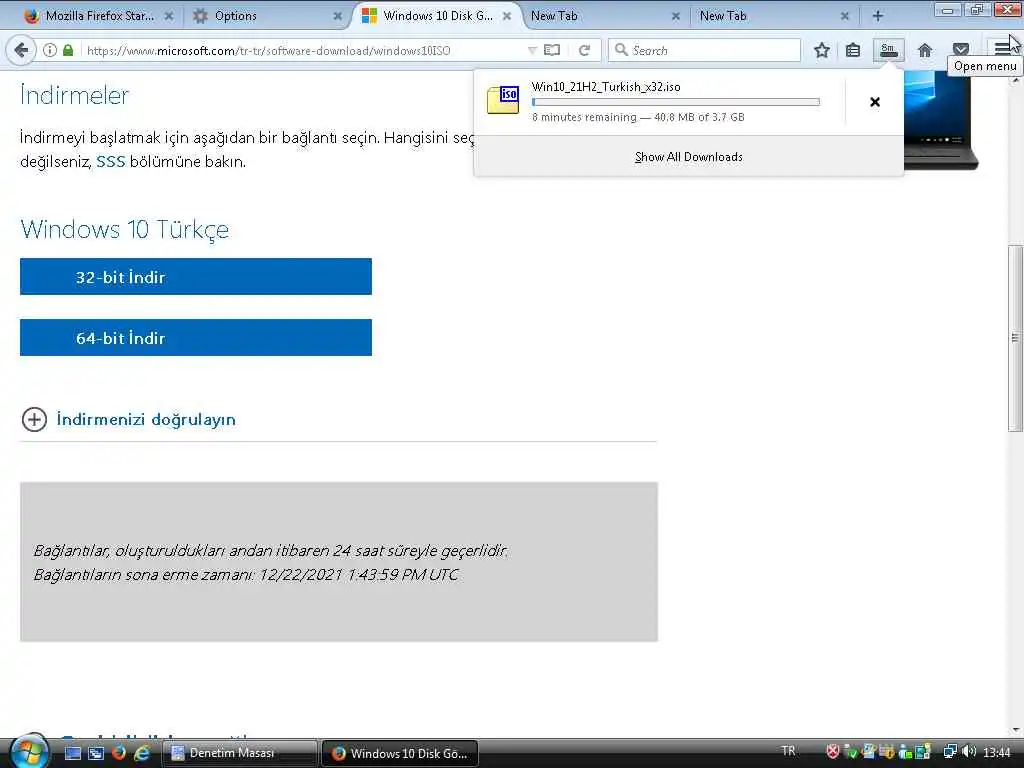Click the 32-bit İndir button
1024x768 pixels.
pos(196,276)
